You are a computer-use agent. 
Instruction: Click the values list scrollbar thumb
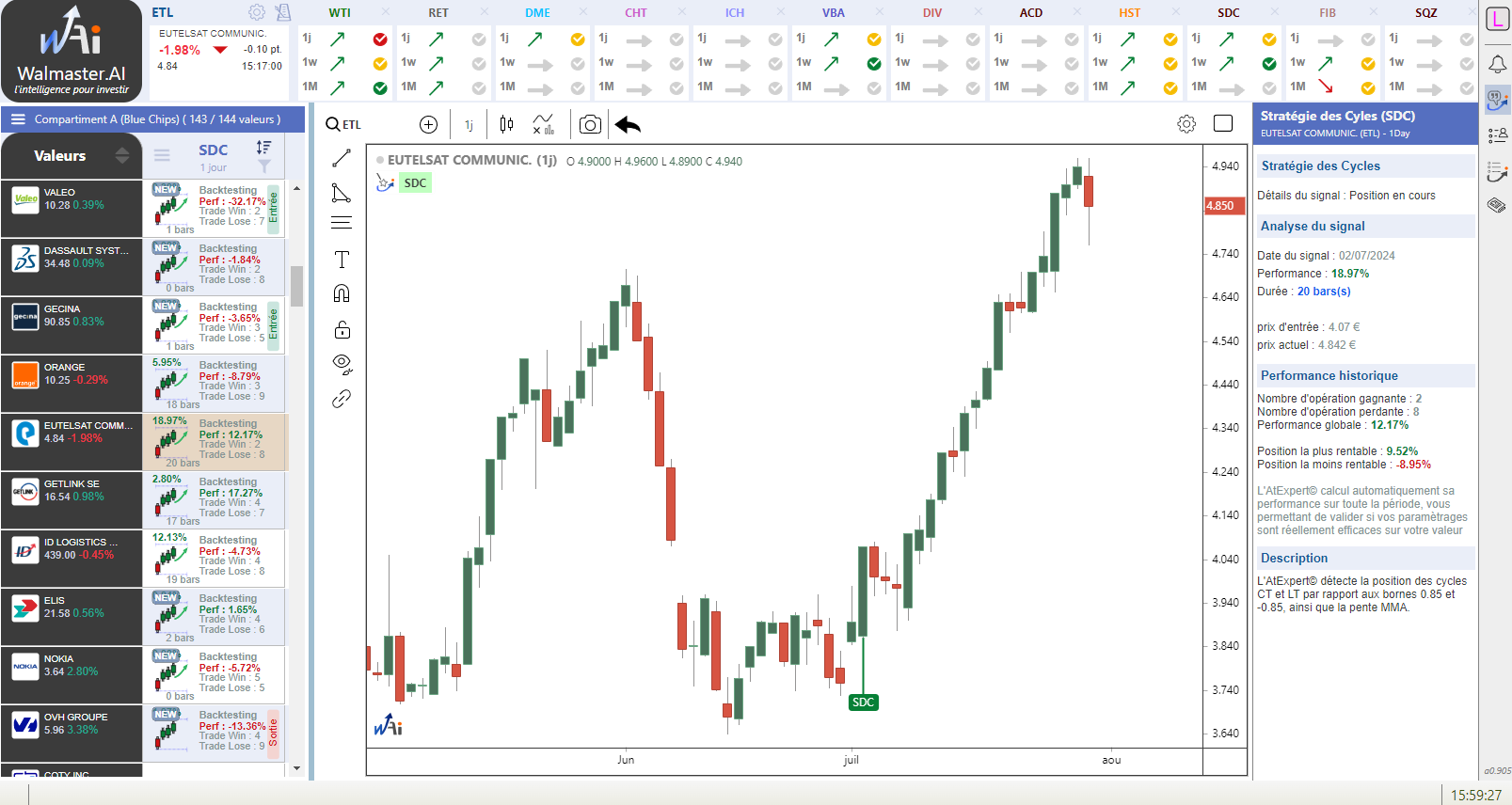tap(297, 286)
